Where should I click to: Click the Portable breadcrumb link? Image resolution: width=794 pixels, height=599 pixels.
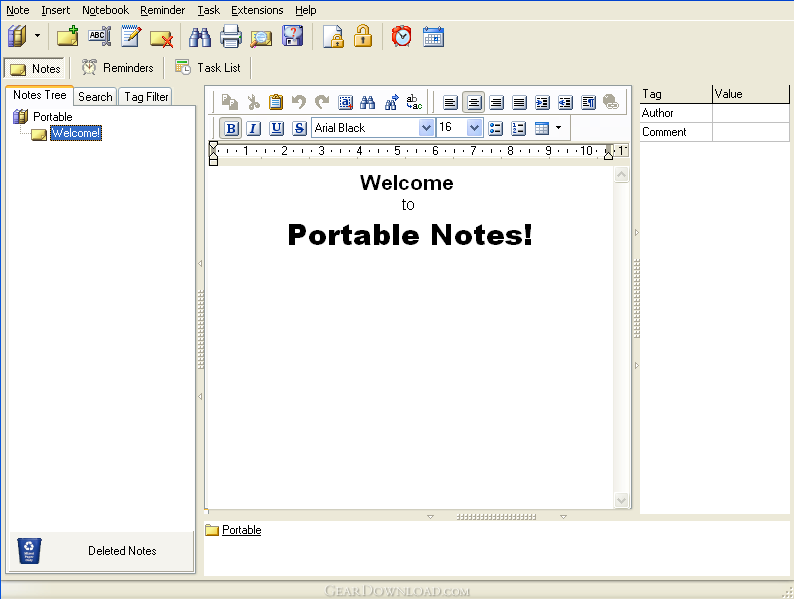click(x=242, y=530)
